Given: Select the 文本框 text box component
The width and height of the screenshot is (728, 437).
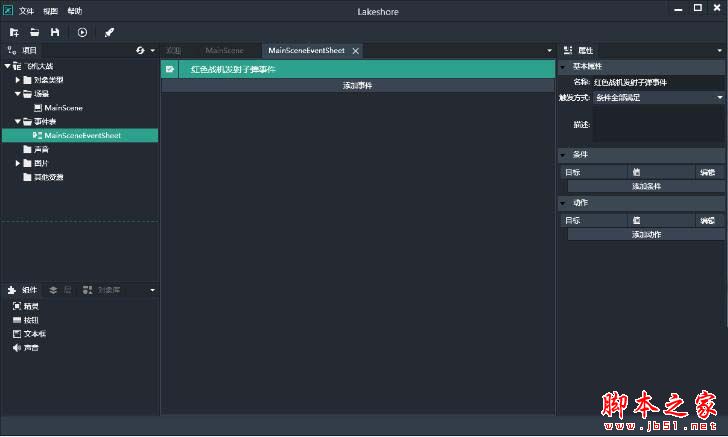Looking at the screenshot, I should 30,334.
